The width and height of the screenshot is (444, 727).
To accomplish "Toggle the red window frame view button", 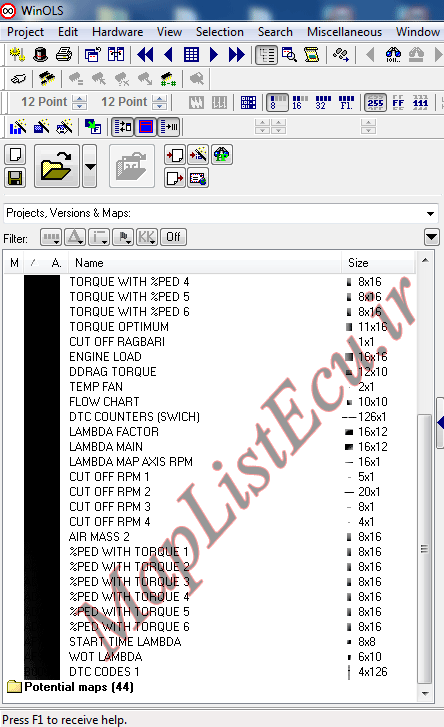I will coord(146,127).
